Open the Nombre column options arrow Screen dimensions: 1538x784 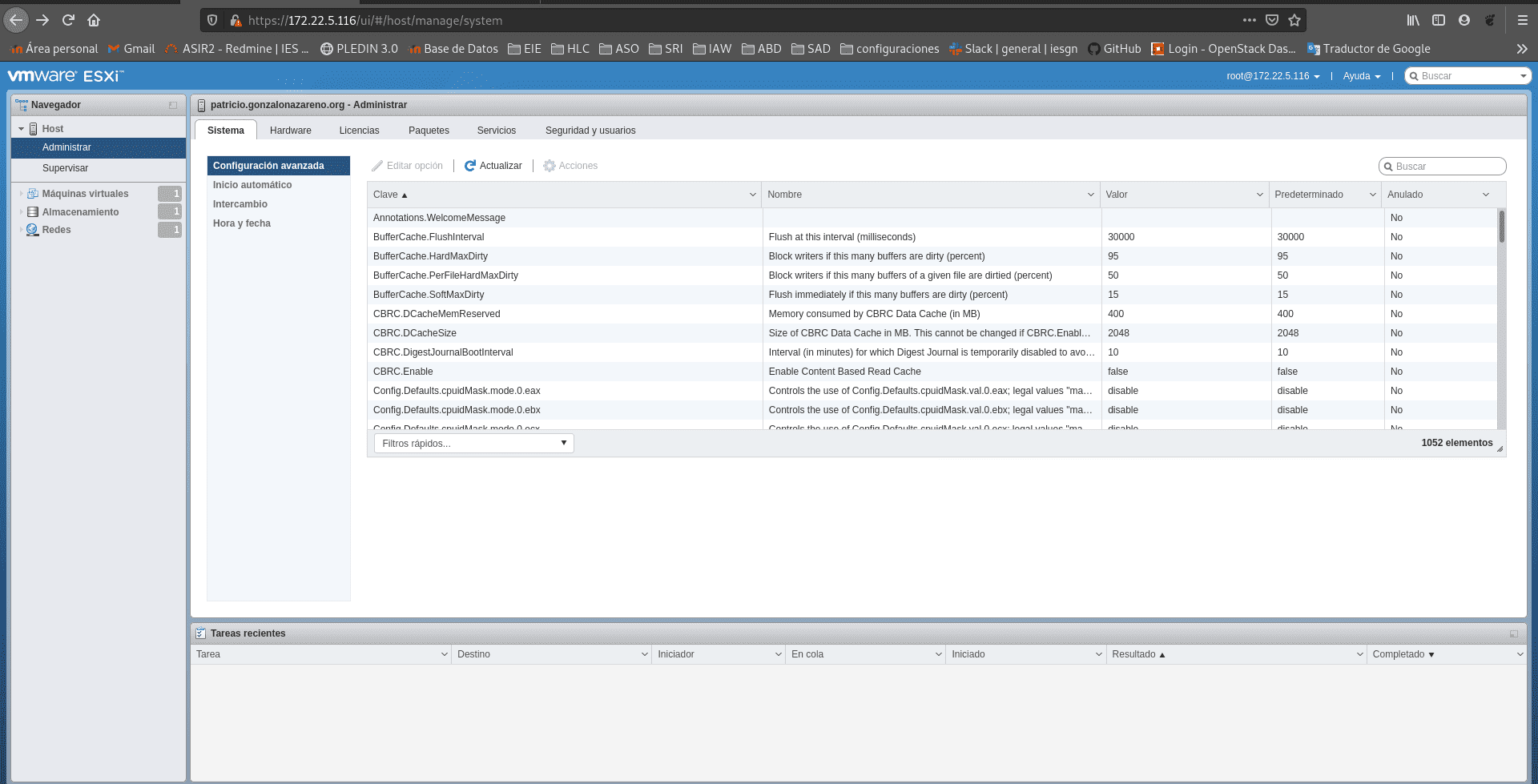pyautogui.click(x=1090, y=195)
